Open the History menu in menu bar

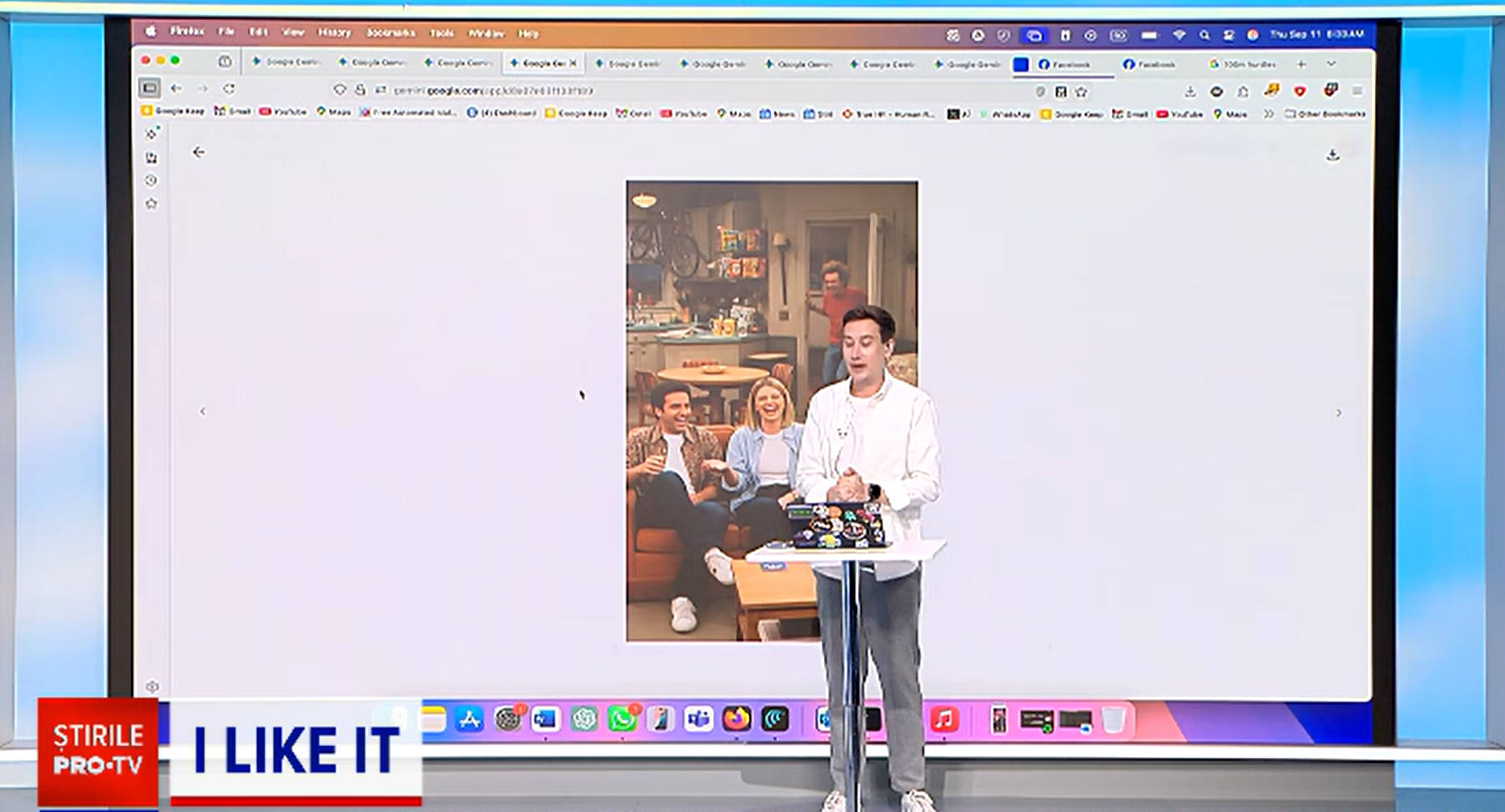(334, 33)
